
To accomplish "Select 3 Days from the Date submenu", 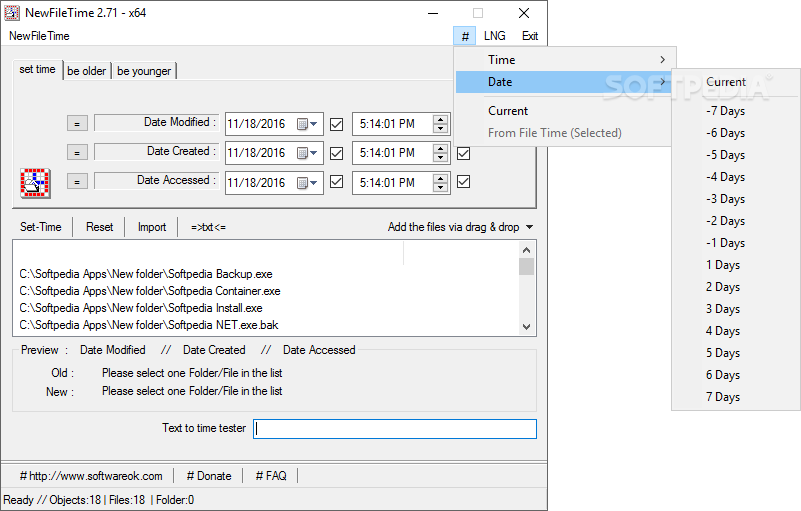I will pyautogui.click(x=736, y=309).
